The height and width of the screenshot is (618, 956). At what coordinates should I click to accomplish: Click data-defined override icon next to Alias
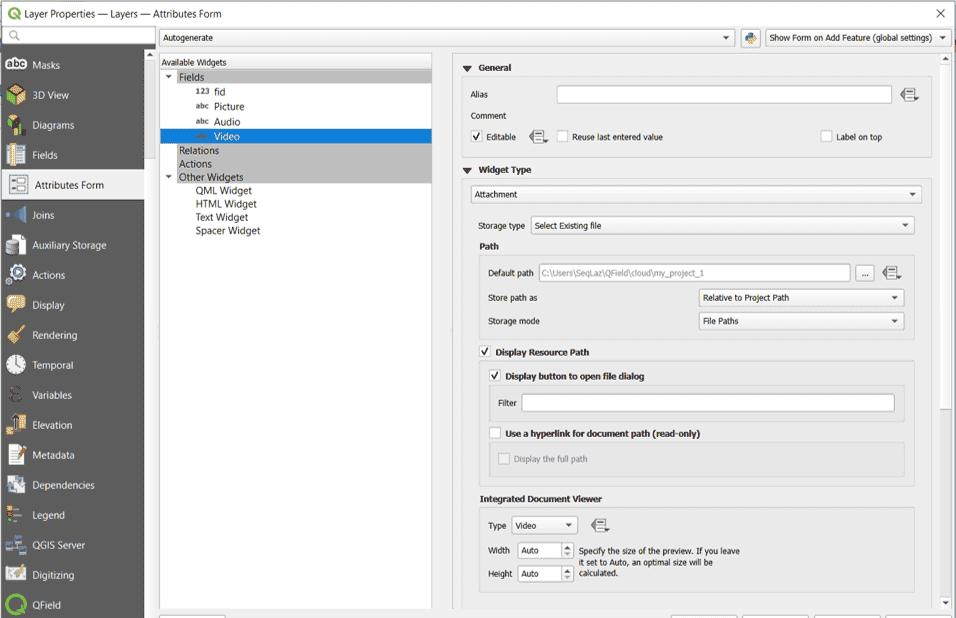click(x=908, y=95)
